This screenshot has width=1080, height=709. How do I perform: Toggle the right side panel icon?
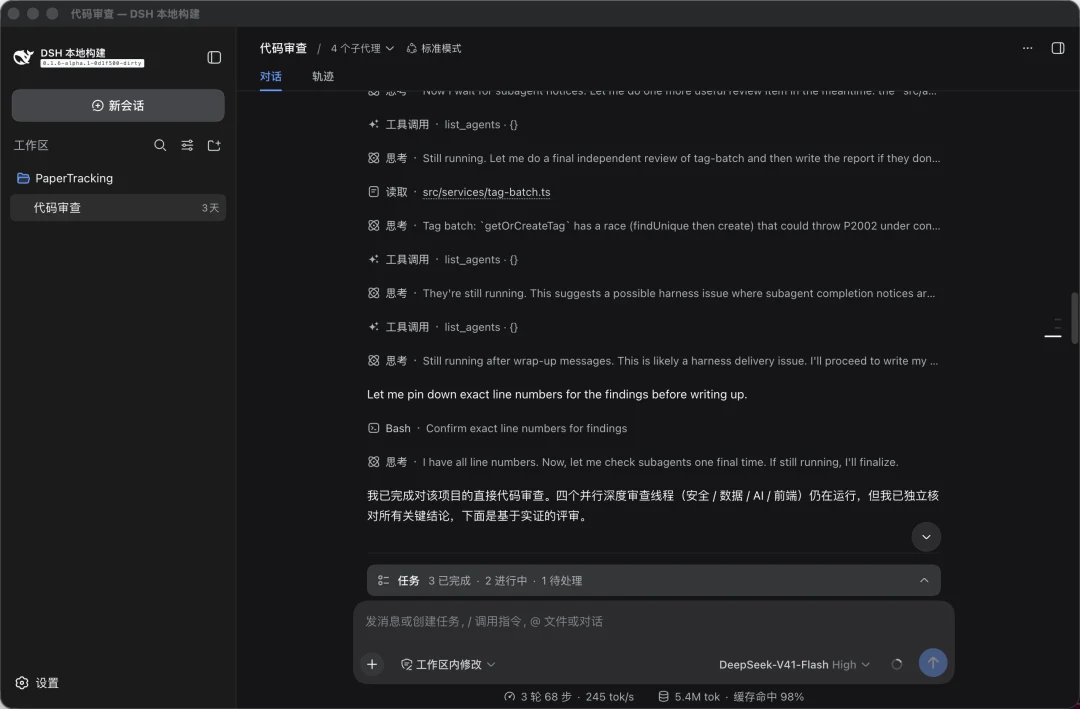[1058, 48]
